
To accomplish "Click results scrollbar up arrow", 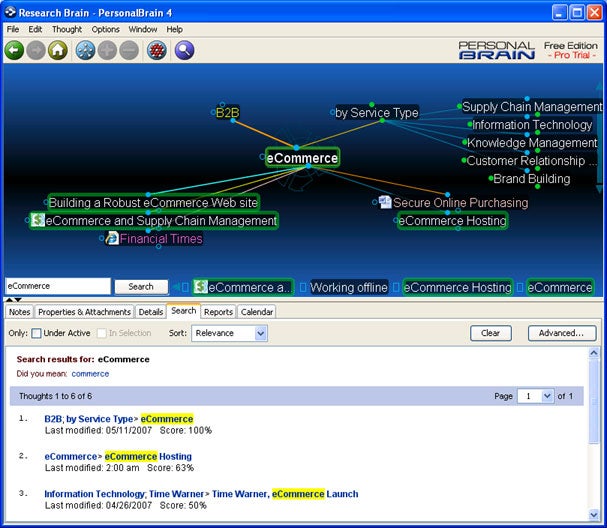I will coord(593,353).
